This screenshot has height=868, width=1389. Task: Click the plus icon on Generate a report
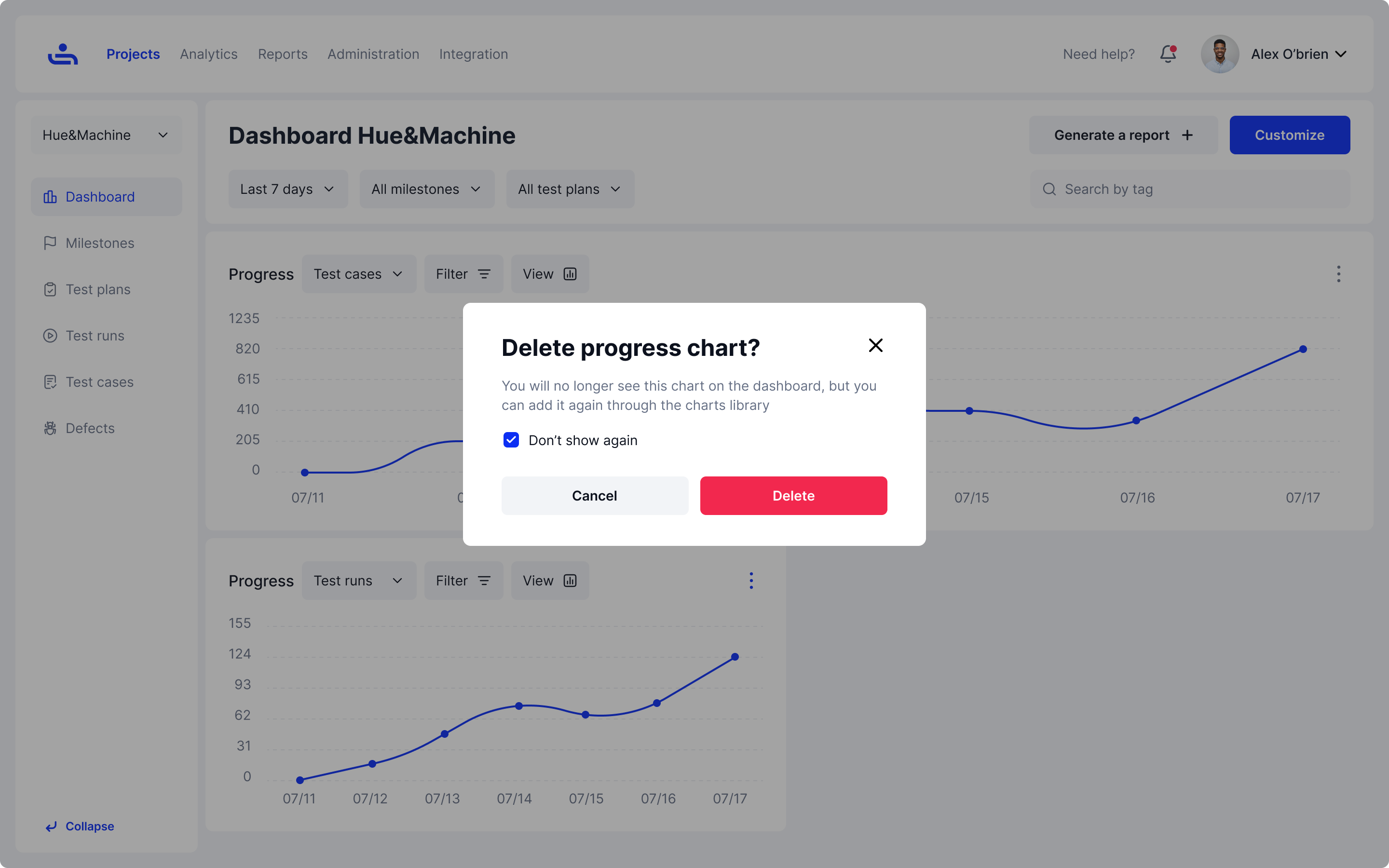tap(1187, 135)
